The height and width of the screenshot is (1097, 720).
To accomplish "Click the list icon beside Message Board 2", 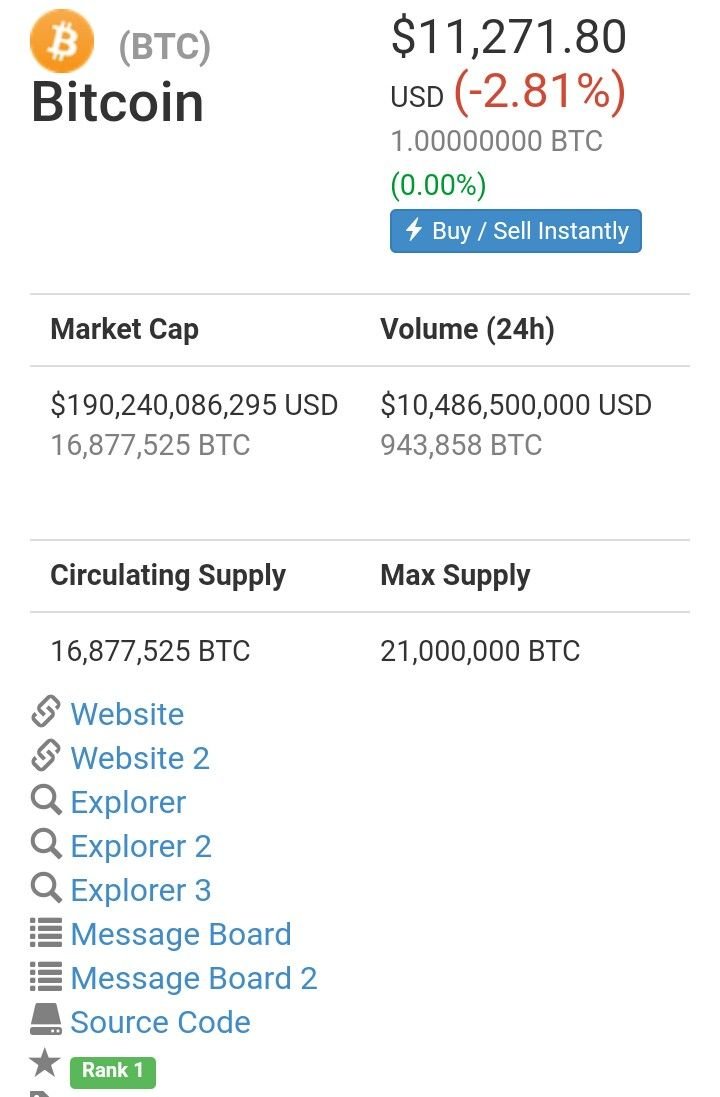I will 45,977.
